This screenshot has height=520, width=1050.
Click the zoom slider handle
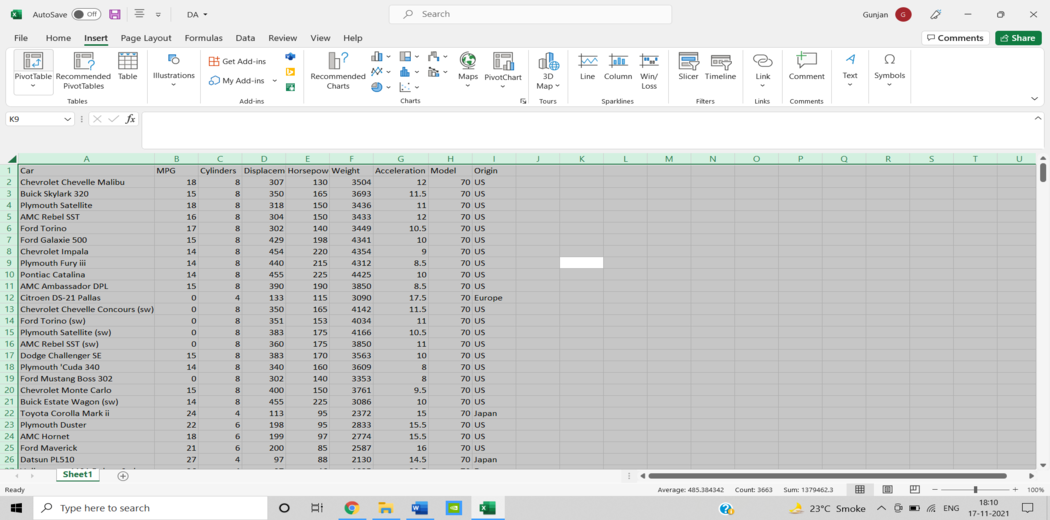(x=976, y=490)
